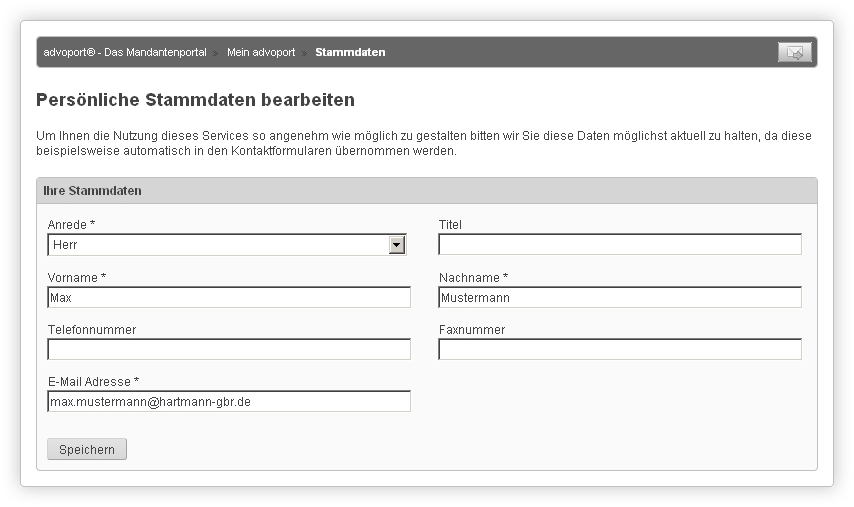Click the heading Persönliche Stammdaten bearbeiten
The width and height of the screenshot is (854, 507).
click(x=196, y=100)
